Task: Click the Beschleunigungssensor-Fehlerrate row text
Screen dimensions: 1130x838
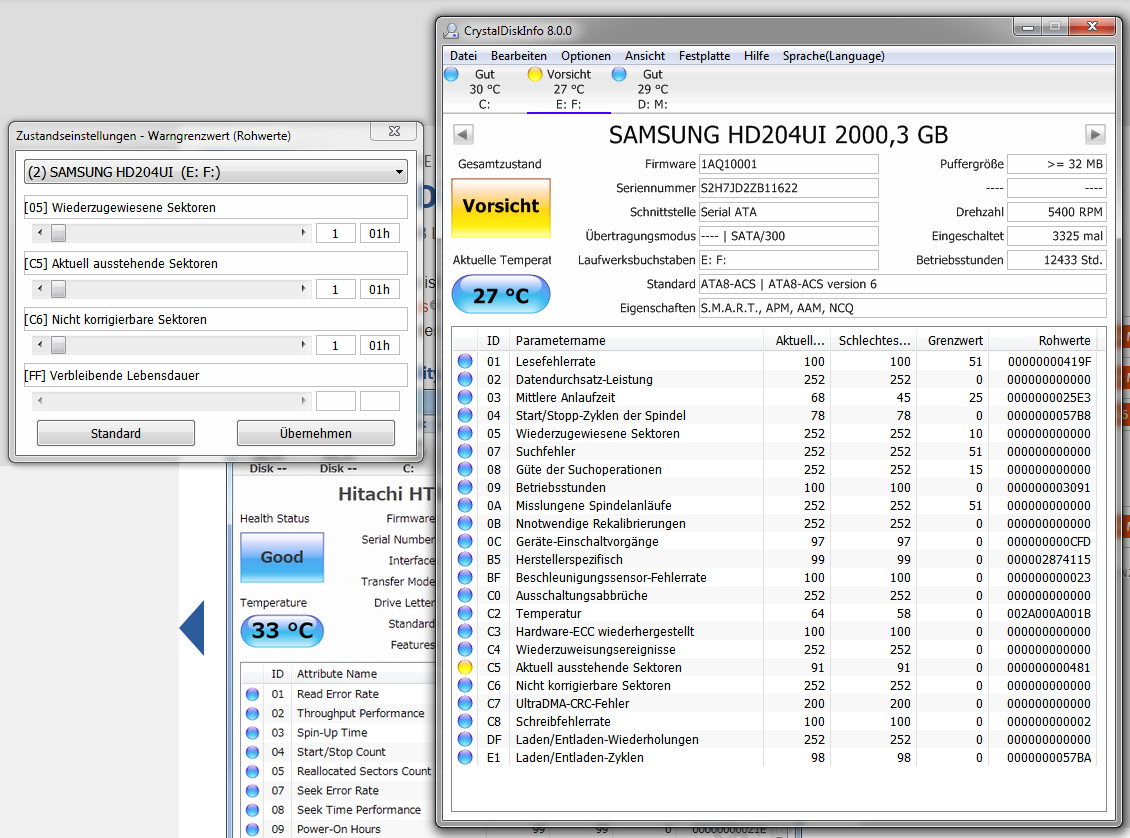Action: [x=610, y=577]
